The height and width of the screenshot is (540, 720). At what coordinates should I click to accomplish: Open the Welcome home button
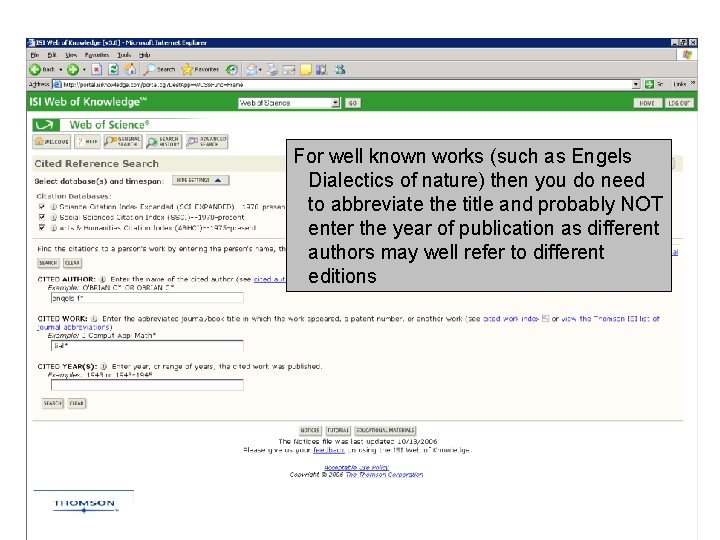[52, 141]
